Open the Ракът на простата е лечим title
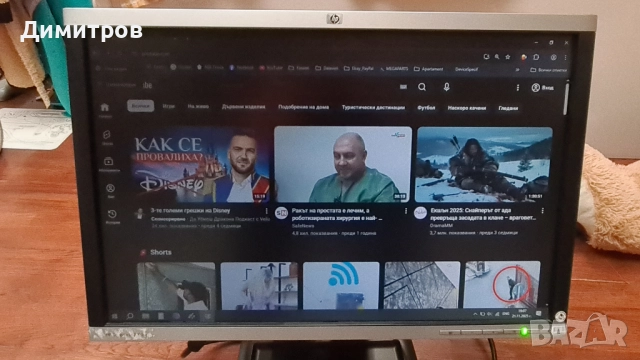This screenshot has width=640, height=360. point(337,214)
